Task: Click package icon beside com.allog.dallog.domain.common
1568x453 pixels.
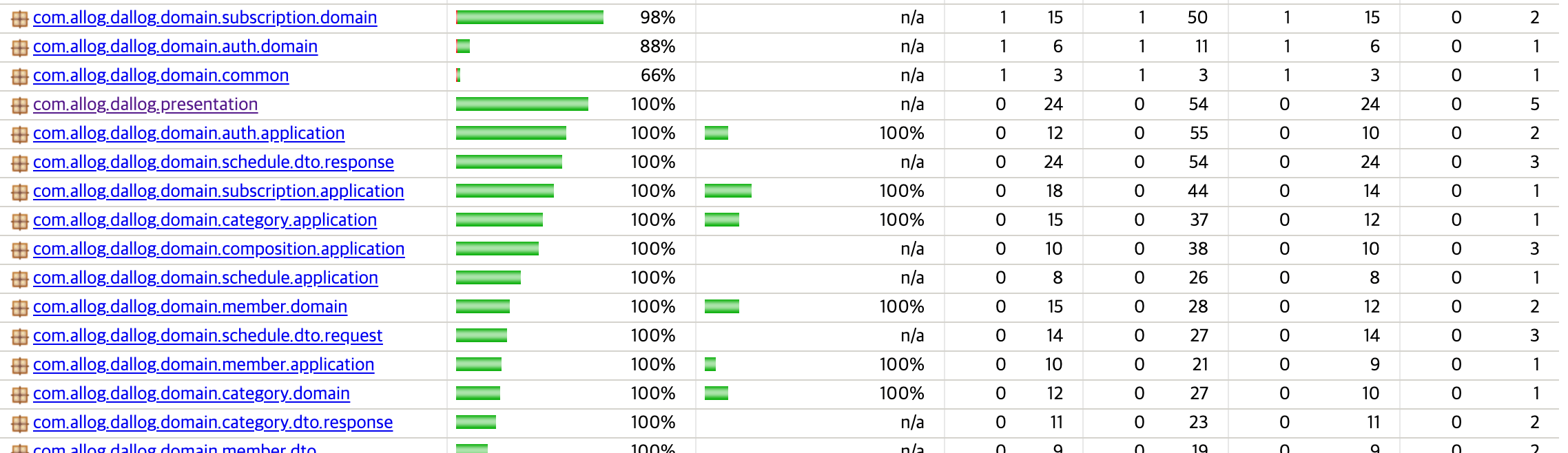Action: pyautogui.click(x=20, y=76)
